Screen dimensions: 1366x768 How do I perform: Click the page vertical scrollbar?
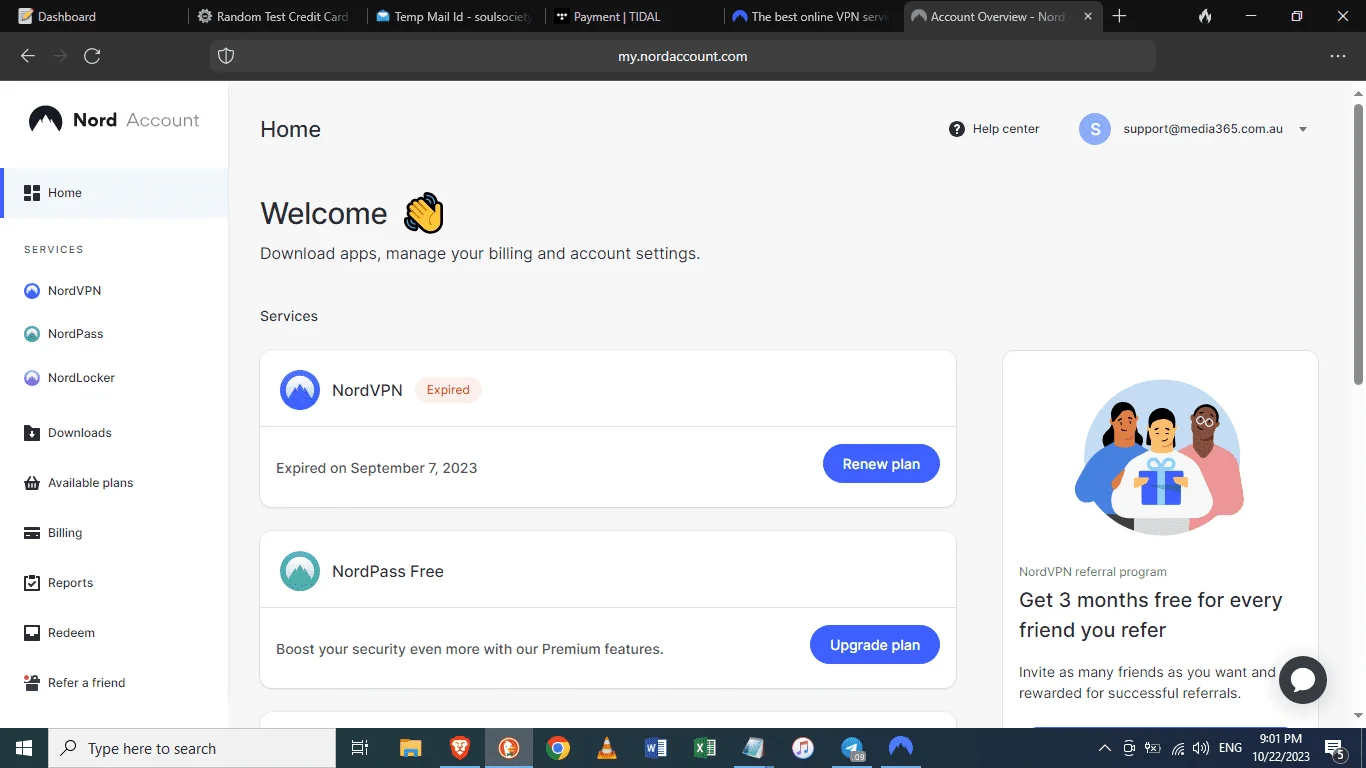(1358, 243)
